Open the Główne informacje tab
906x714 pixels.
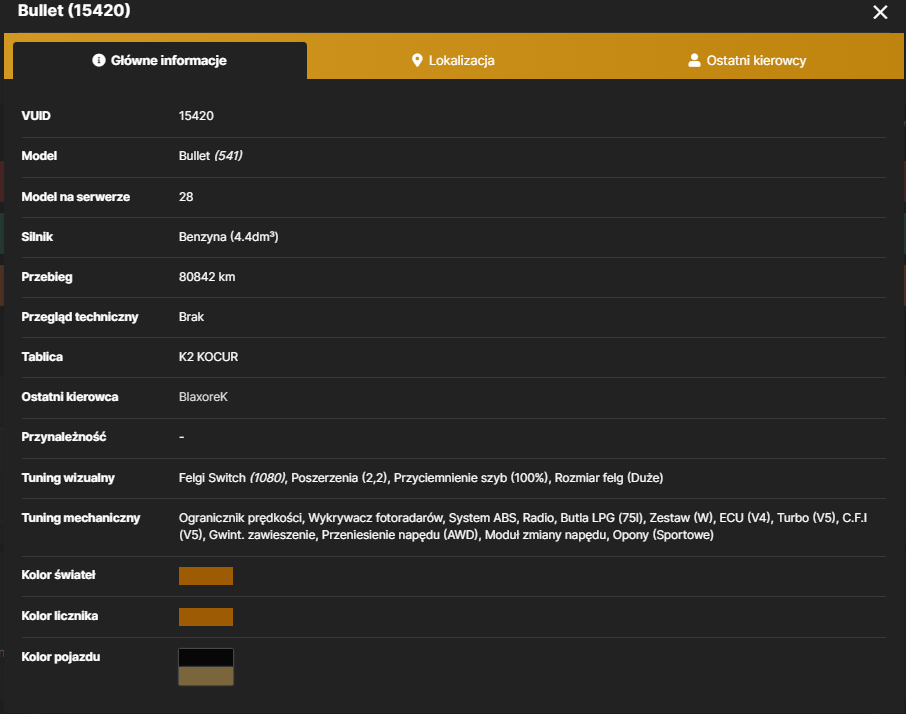tap(160, 60)
